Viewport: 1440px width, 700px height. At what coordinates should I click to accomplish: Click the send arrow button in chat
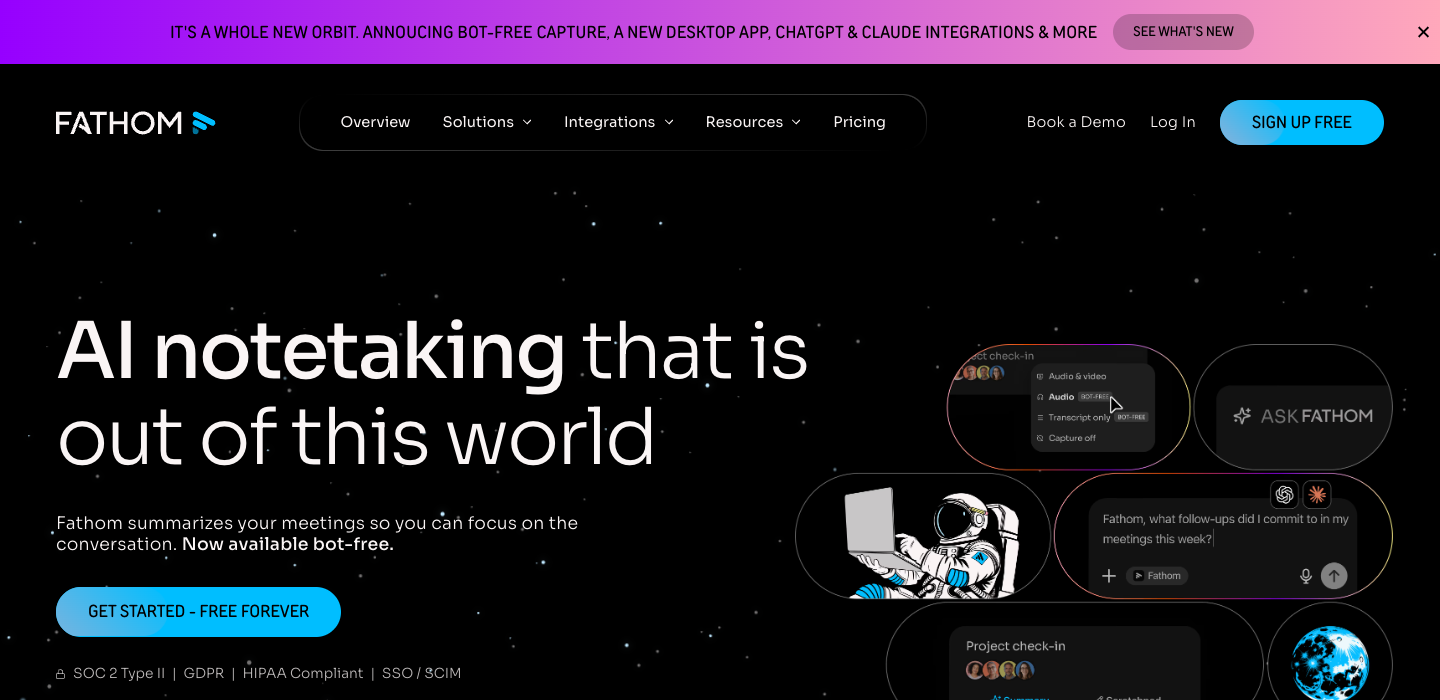click(1334, 576)
